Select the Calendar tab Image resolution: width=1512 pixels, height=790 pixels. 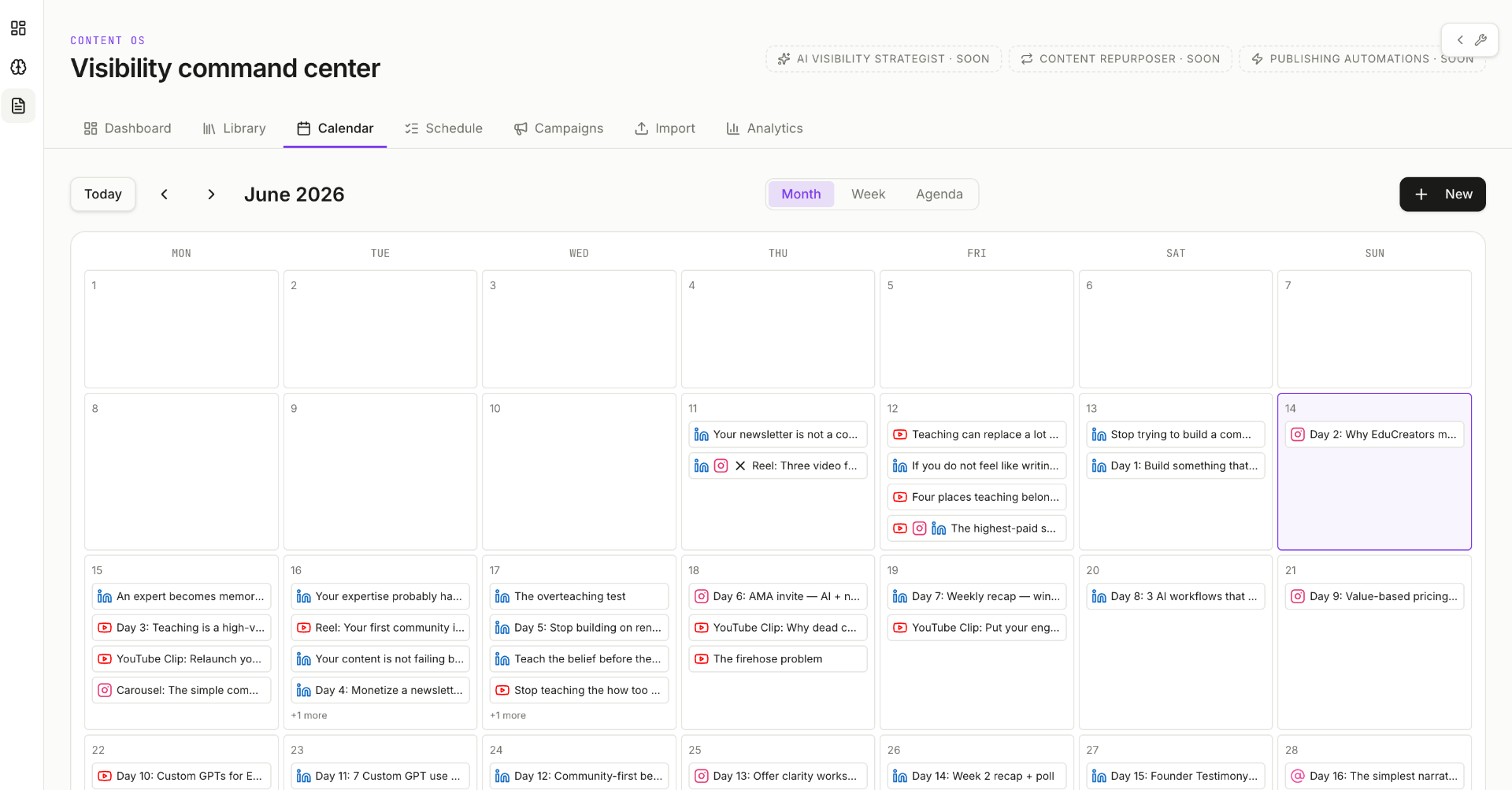click(x=335, y=128)
